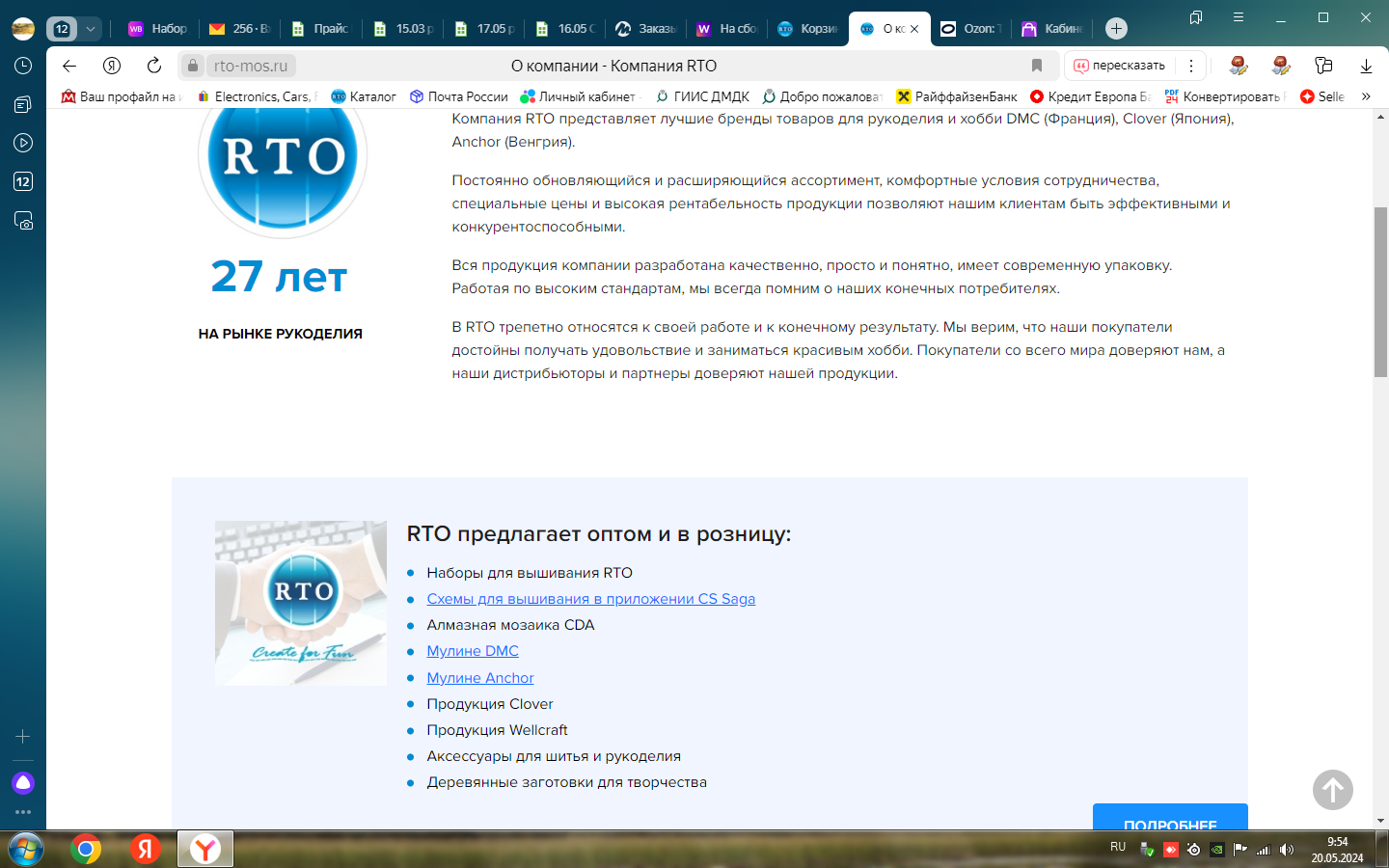Image resolution: width=1389 pixels, height=868 pixels.
Task: Open the Мулине Anchor link
Action: tap(480, 678)
